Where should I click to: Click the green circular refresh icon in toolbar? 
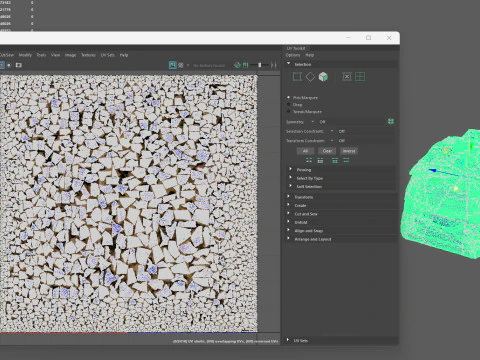237,65
